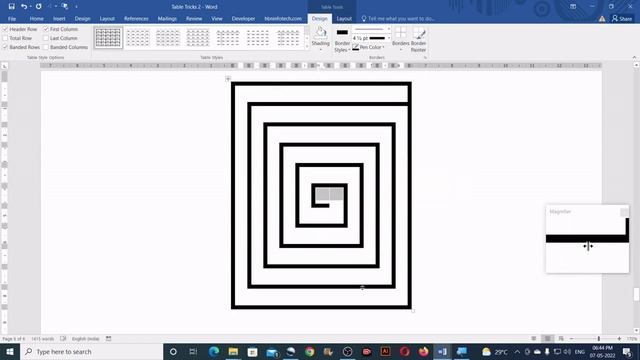
Task: Switch to Print Layout view in status bar
Action: coord(548,339)
